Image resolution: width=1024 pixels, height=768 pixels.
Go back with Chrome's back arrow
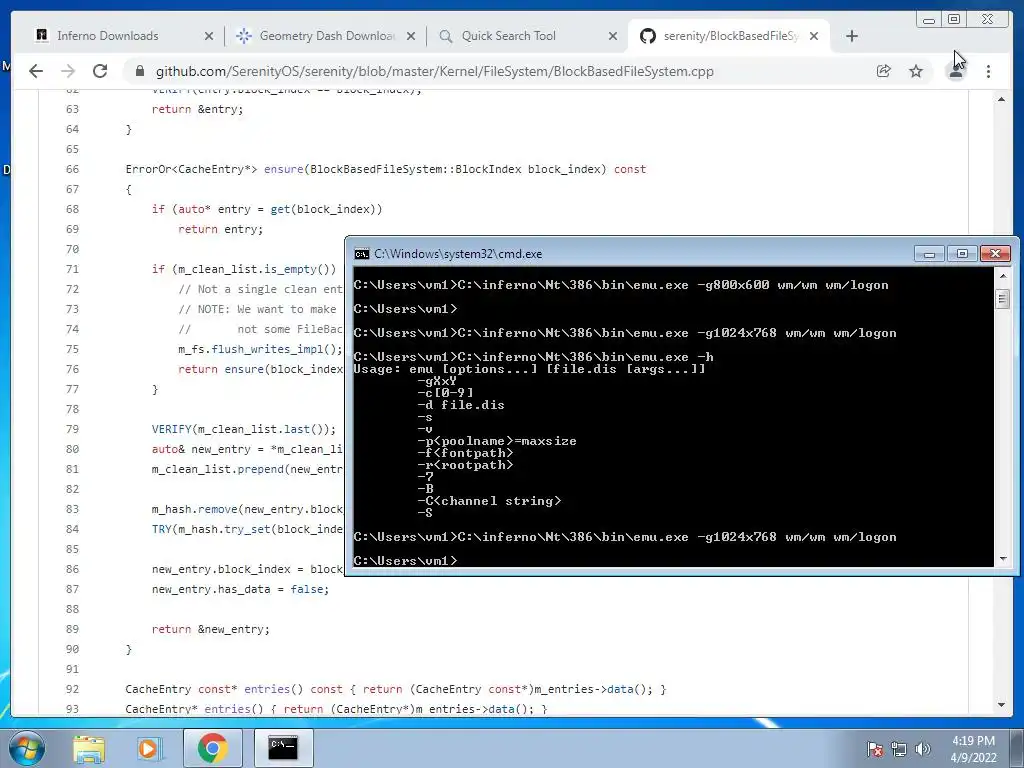pyautogui.click(x=36, y=71)
